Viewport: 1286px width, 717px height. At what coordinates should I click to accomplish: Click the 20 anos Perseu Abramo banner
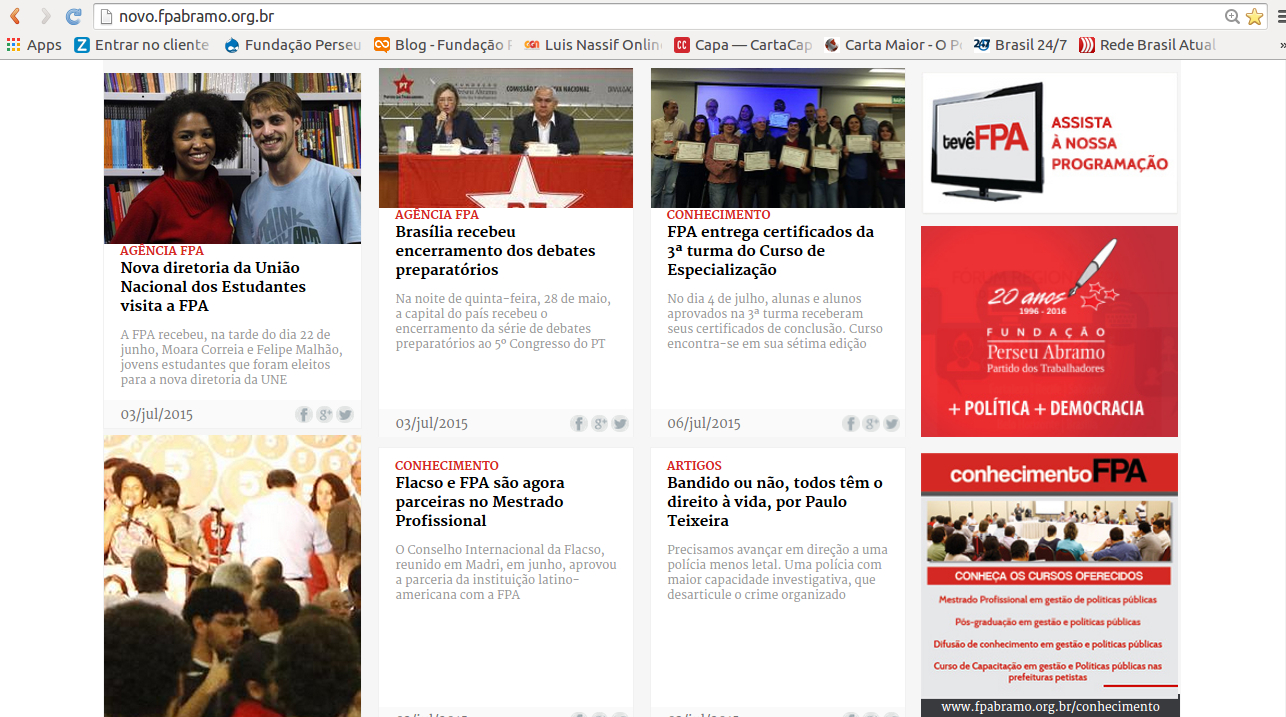[1049, 331]
